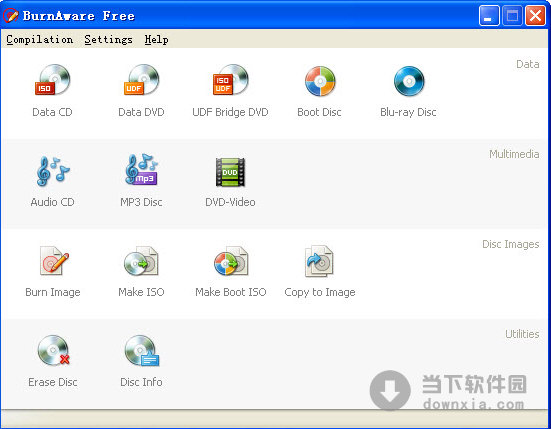Click the "DVD-Video" label
The width and height of the screenshot is (551, 429).
pyautogui.click(x=230, y=202)
